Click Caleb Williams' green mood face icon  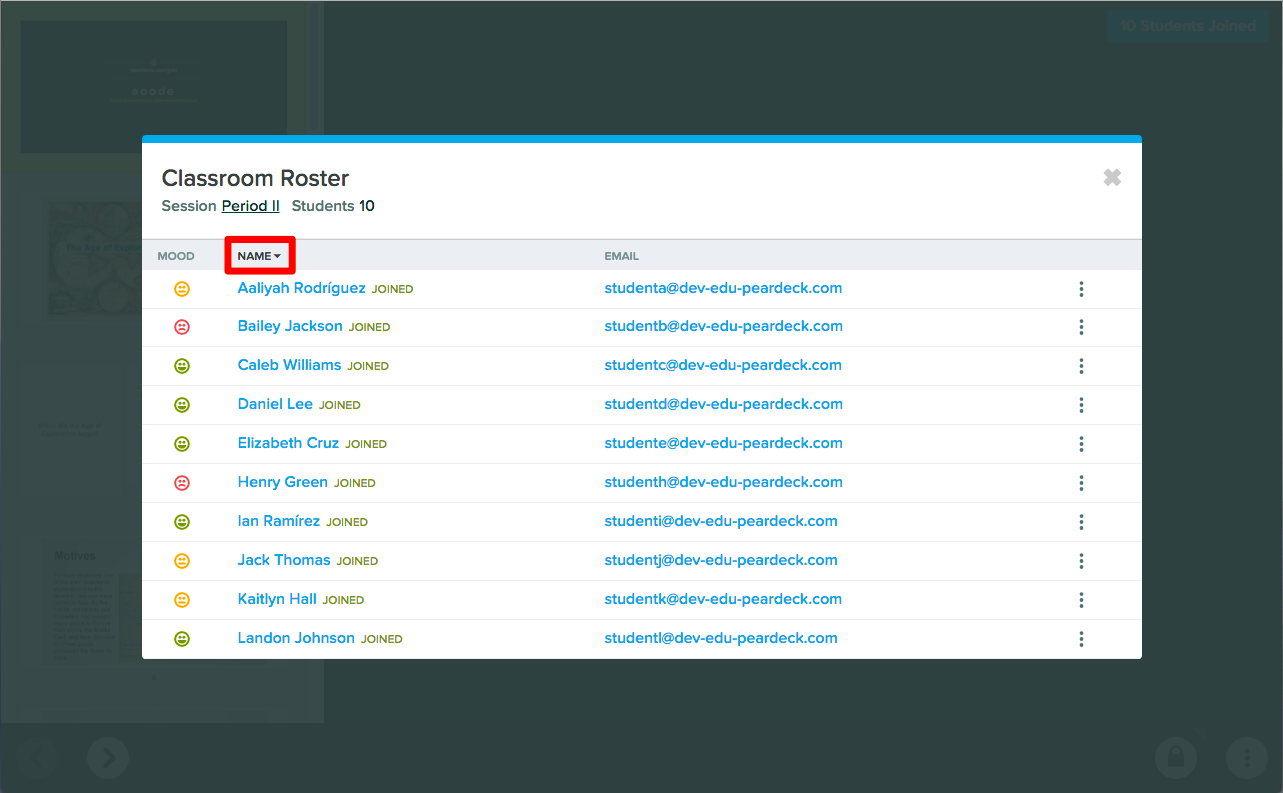(x=182, y=366)
